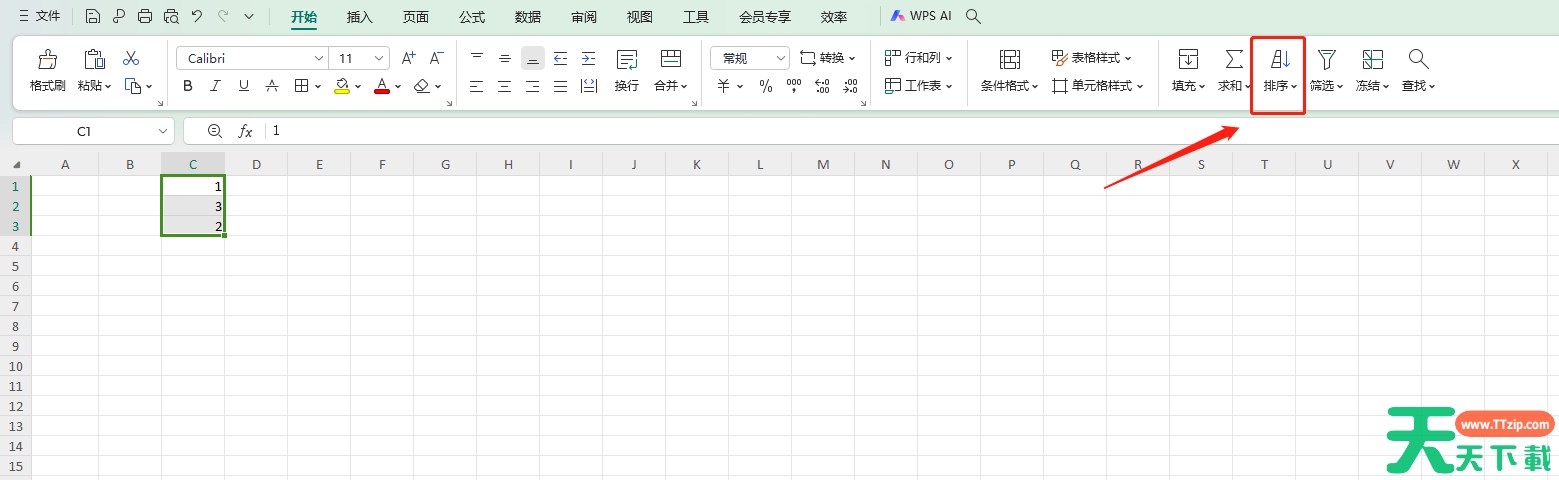Click the scissors Cut icon
Image resolution: width=1559 pixels, height=480 pixels.
(131, 59)
